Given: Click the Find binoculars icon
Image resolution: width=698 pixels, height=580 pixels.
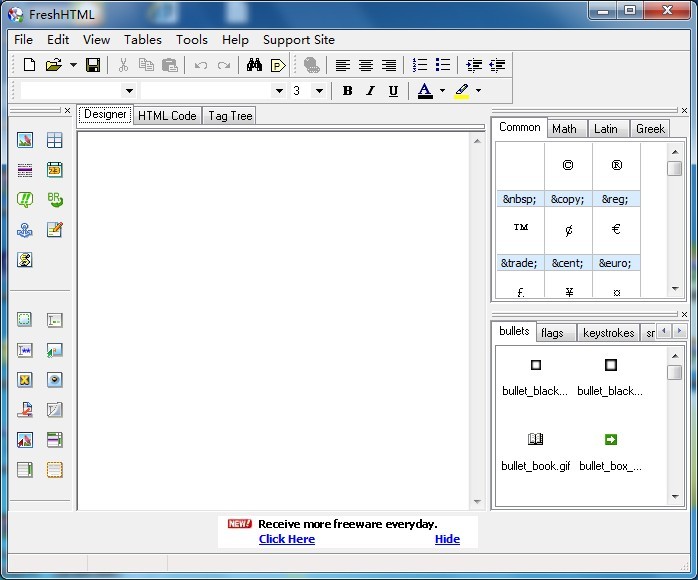Looking at the screenshot, I should click(x=254, y=65).
